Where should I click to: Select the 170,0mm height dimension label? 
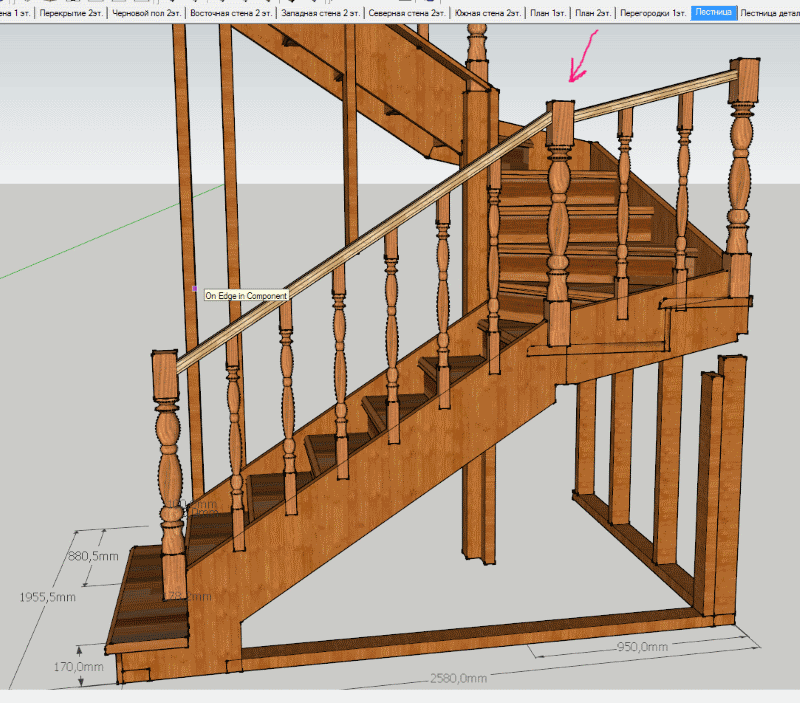(77, 667)
